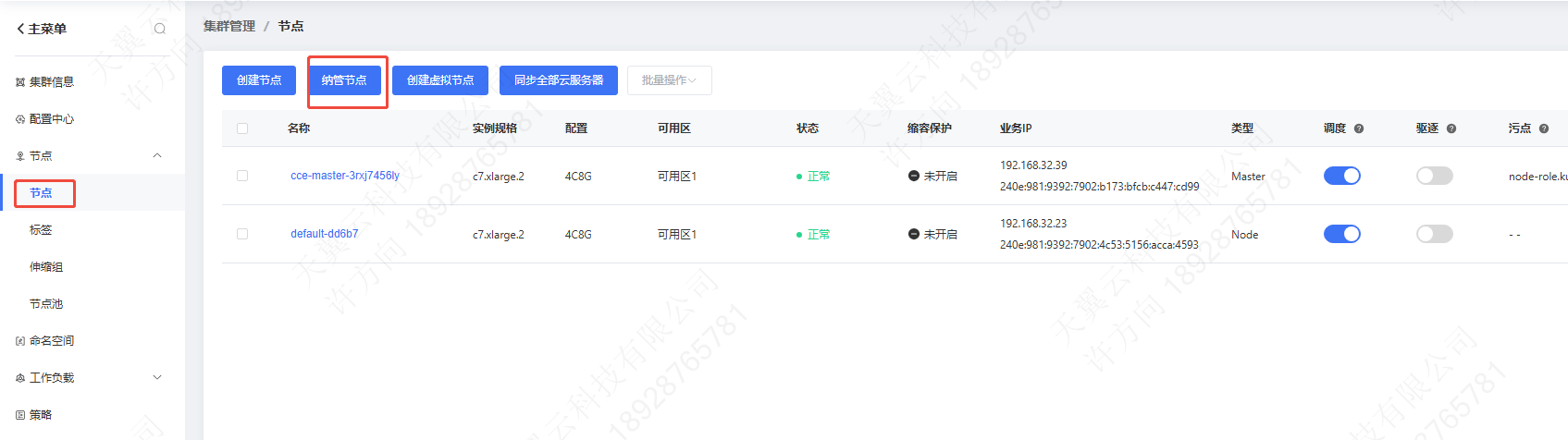This screenshot has height=440, width=1568.
Task: Click the 纳管节点 button
Action: pyautogui.click(x=344, y=80)
